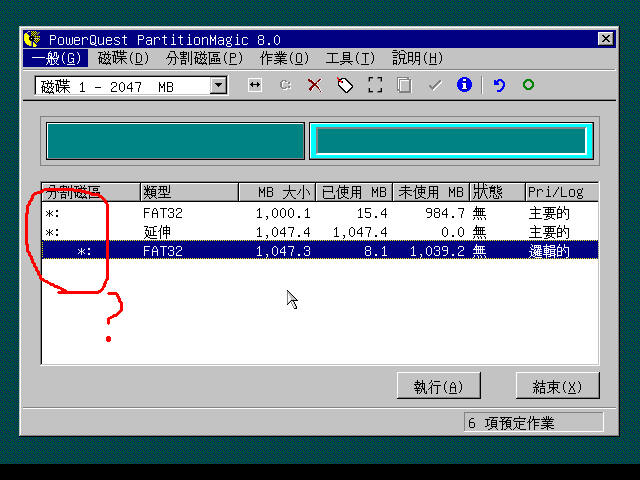The width and height of the screenshot is (640, 480).
Task: Click the 未使用 MB column header
Action: coord(431,192)
